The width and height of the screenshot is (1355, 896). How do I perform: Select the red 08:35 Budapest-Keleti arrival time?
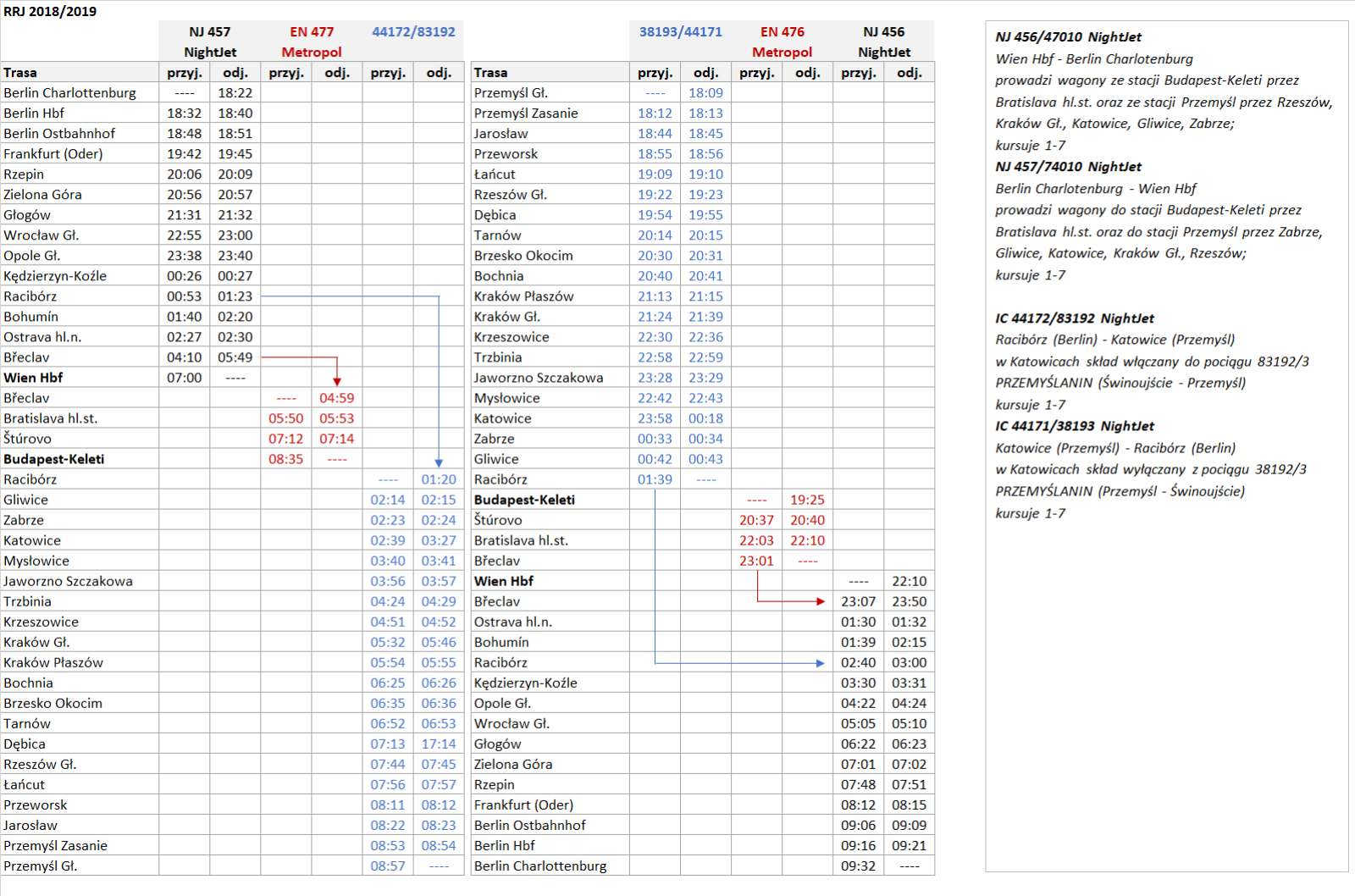pyautogui.click(x=285, y=459)
